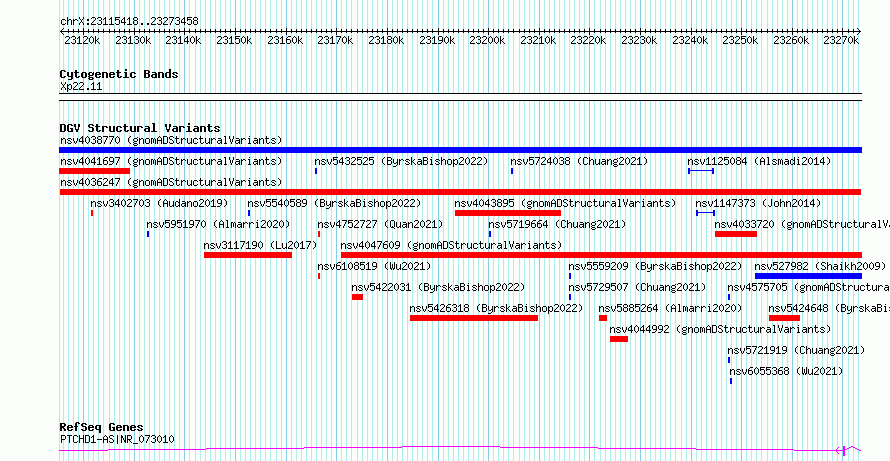Select the nsv1147373 (John2014) variant
Screen dimensions: 890x461
tap(758, 203)
